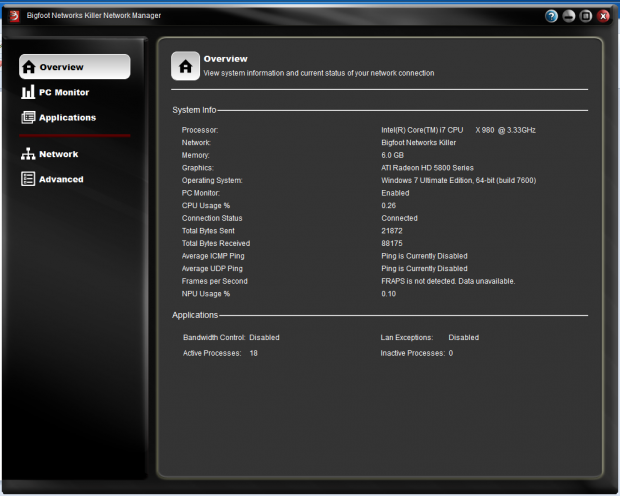This screenshot has width=620, height=496.
Task: Click the System Info section header
Action: tap(194, 110)
